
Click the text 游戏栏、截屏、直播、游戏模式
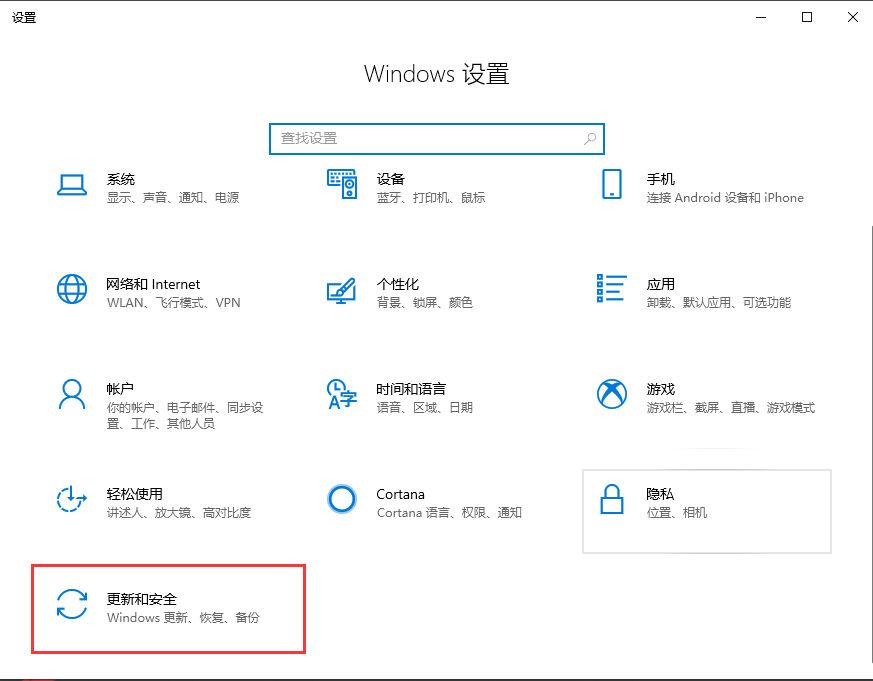click(730, 408)
